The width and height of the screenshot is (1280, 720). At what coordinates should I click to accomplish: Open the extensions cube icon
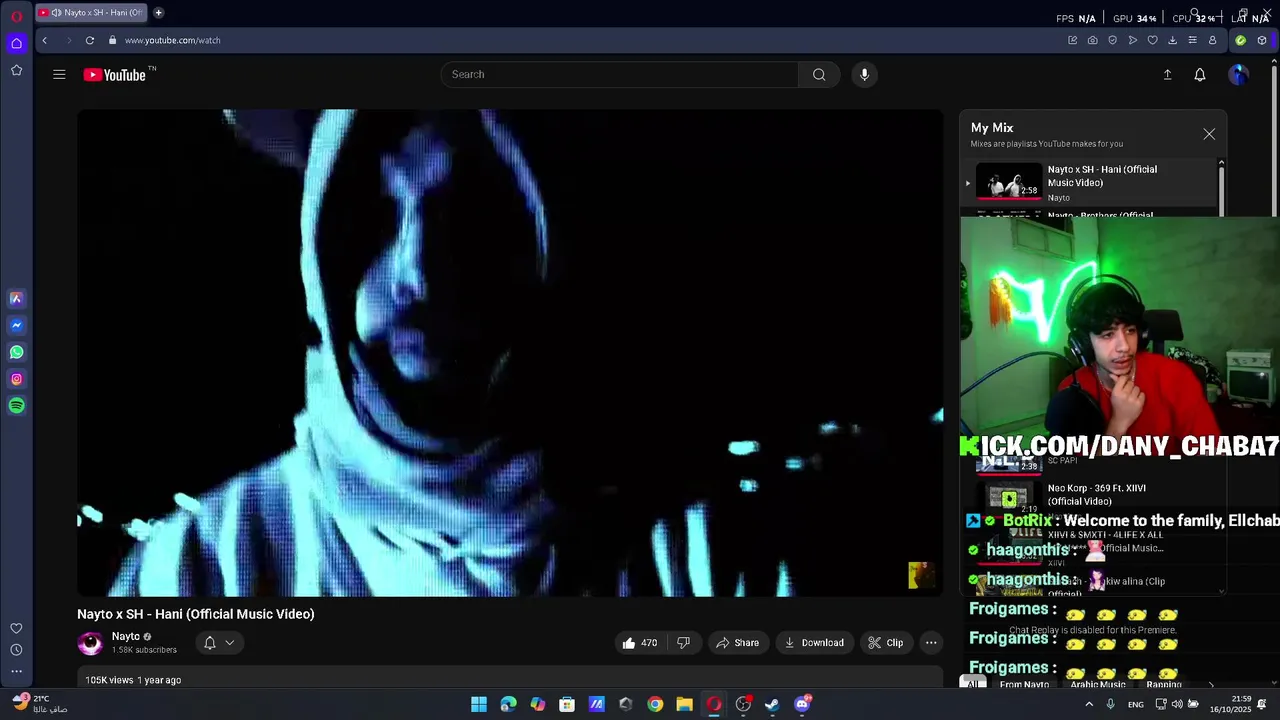(x=1262, y=40)
